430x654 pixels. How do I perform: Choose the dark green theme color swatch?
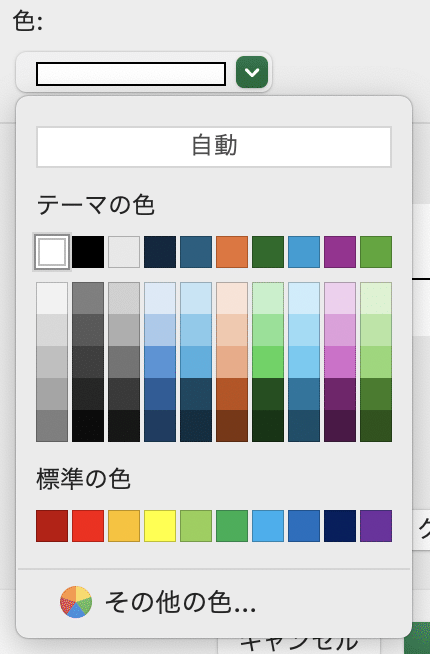coord(268,252)
